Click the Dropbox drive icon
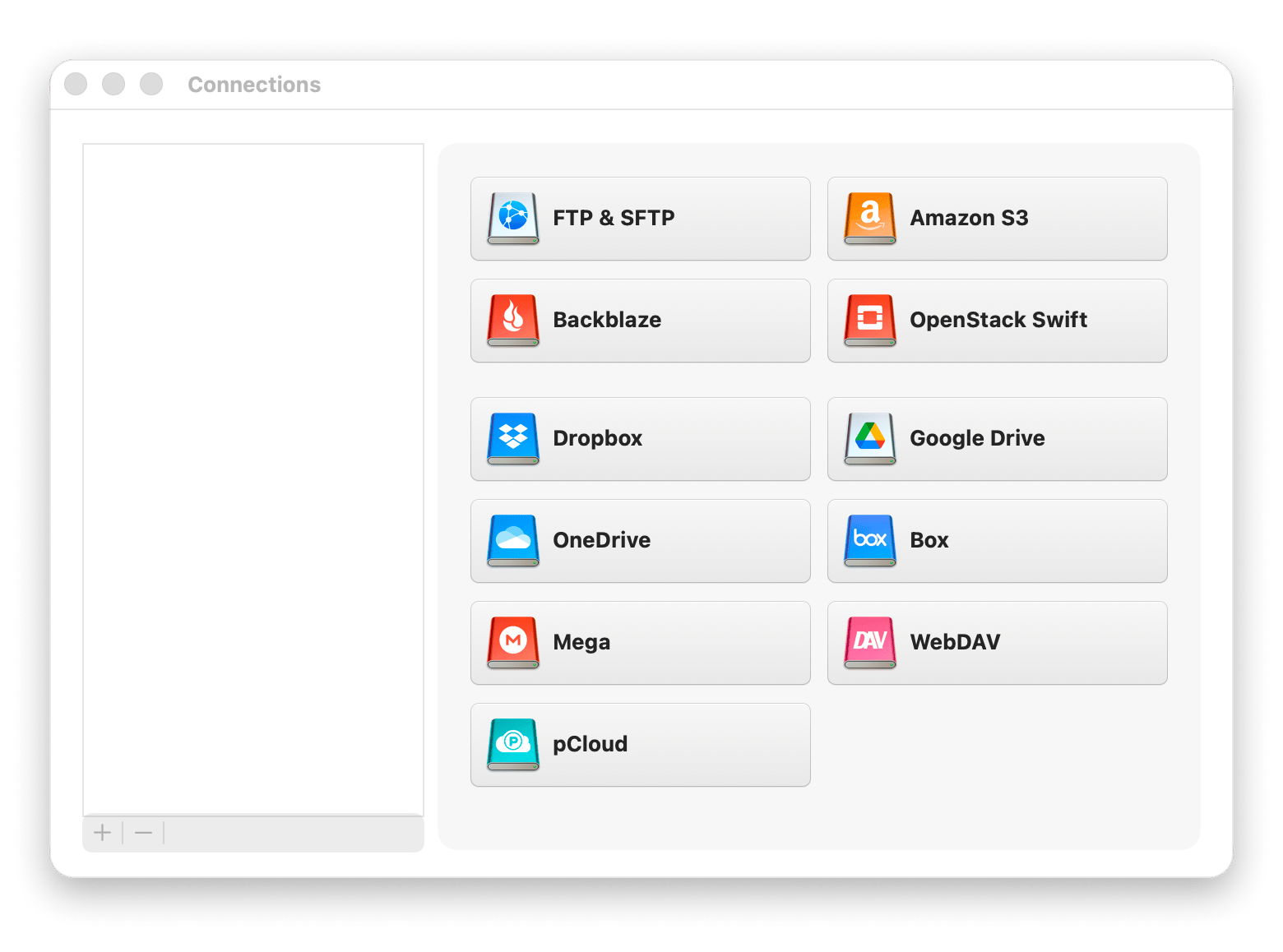Image resolution: width=1283 pixels, height=952 pixels. coord(513,439)
